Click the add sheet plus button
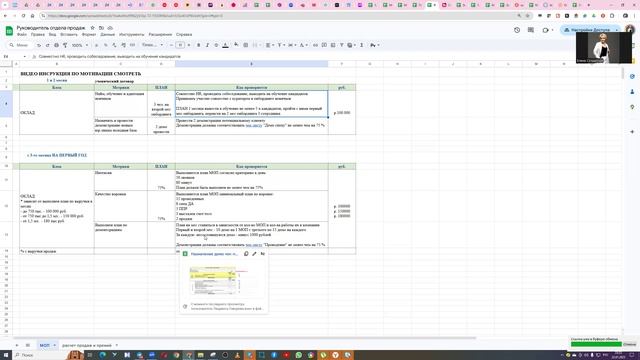Screen dimensions: 640x360 (x=17, y=345)
